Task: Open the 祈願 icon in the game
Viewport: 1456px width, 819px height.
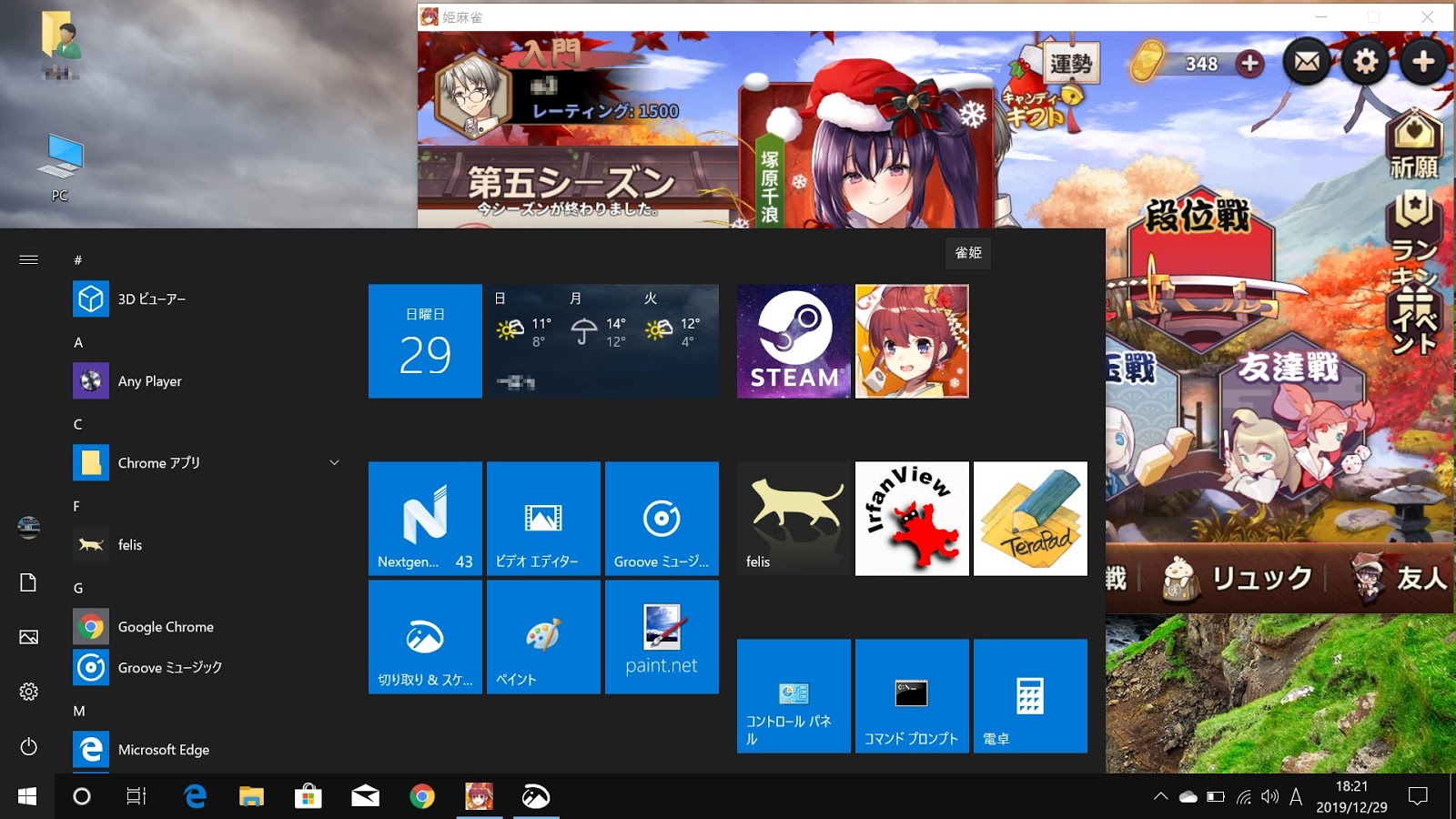Action: click(x=1413, y=144)
